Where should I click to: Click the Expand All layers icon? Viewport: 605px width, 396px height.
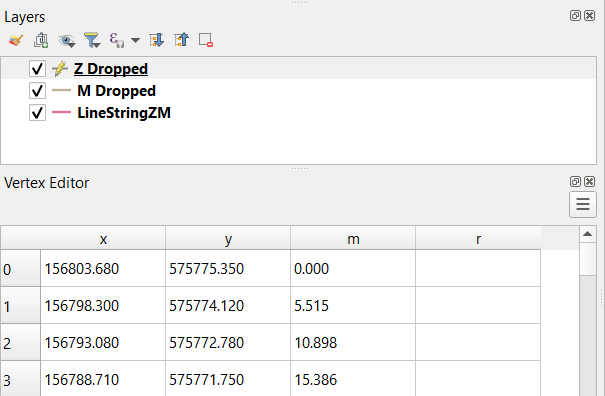[156, 40]
